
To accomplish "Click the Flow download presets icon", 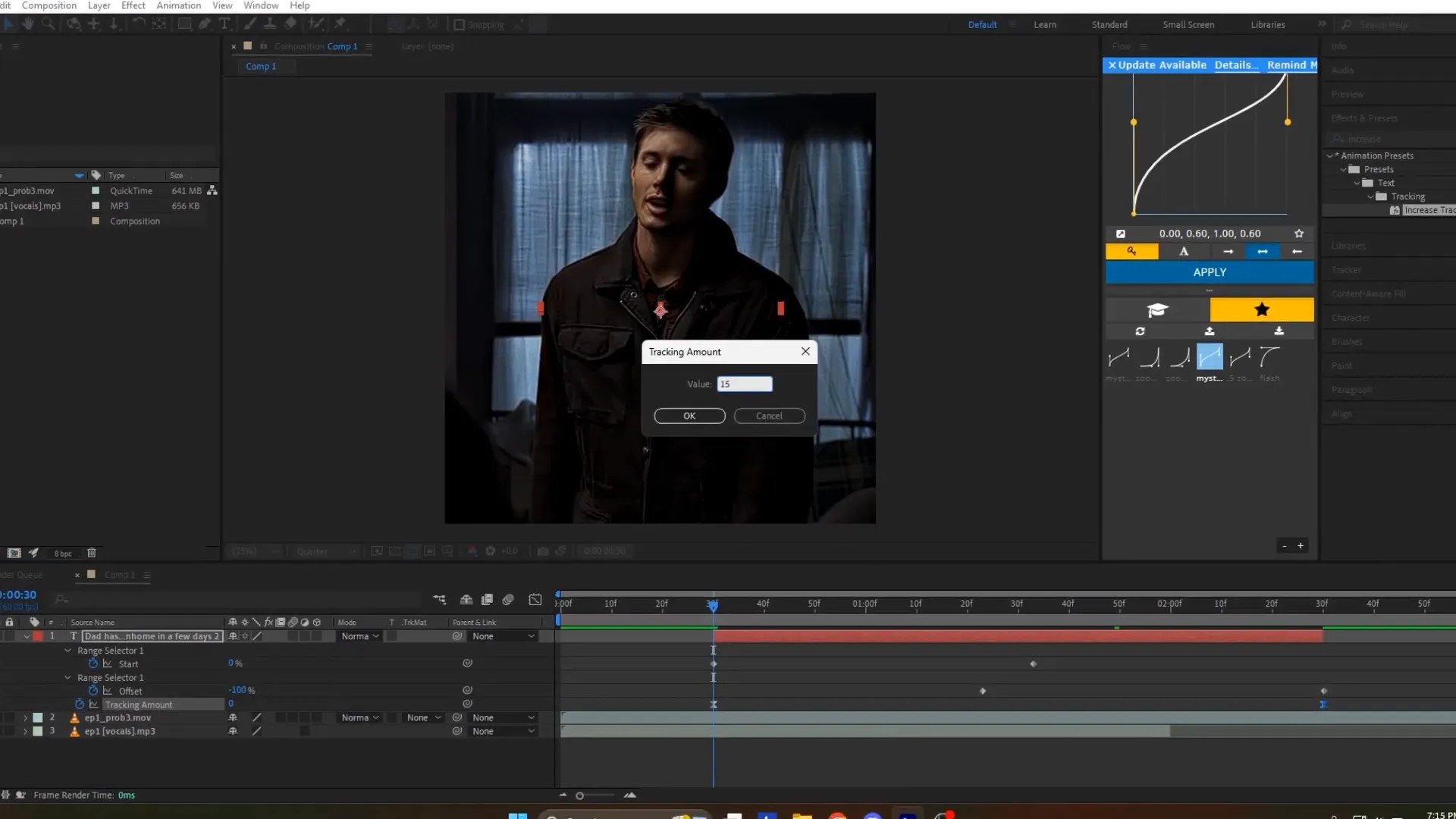I will coord(1279,331).
